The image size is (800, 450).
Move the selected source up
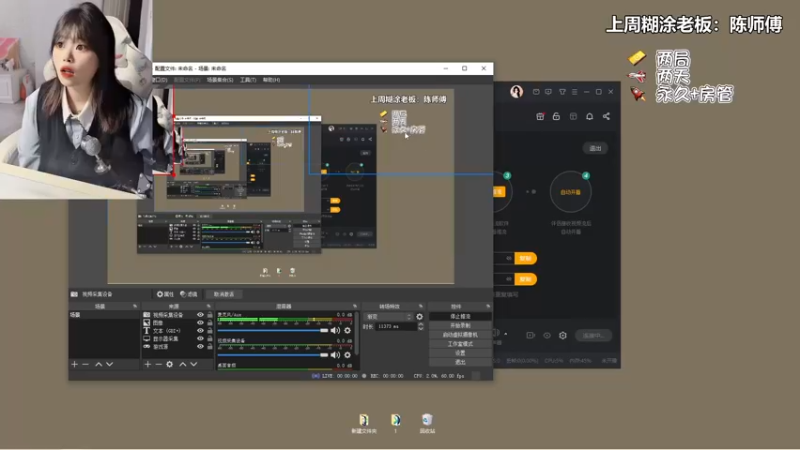click(183, 364)
